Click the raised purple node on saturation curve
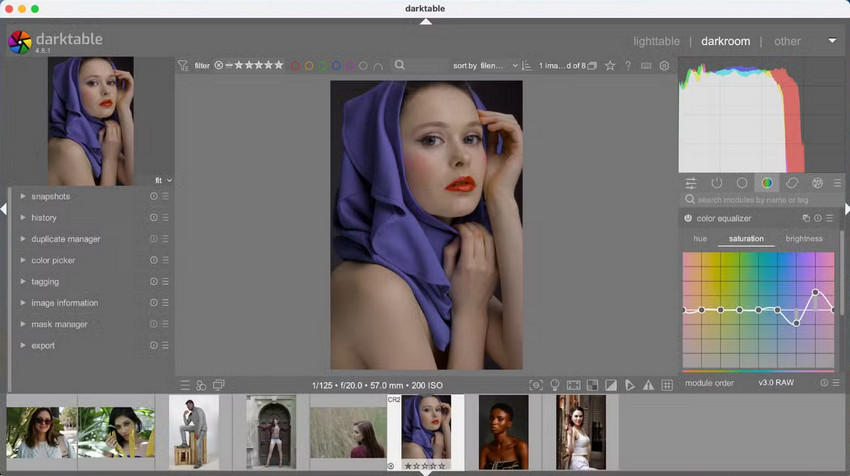Viewport: 850px width, 476px height. (x=815, y=292)
